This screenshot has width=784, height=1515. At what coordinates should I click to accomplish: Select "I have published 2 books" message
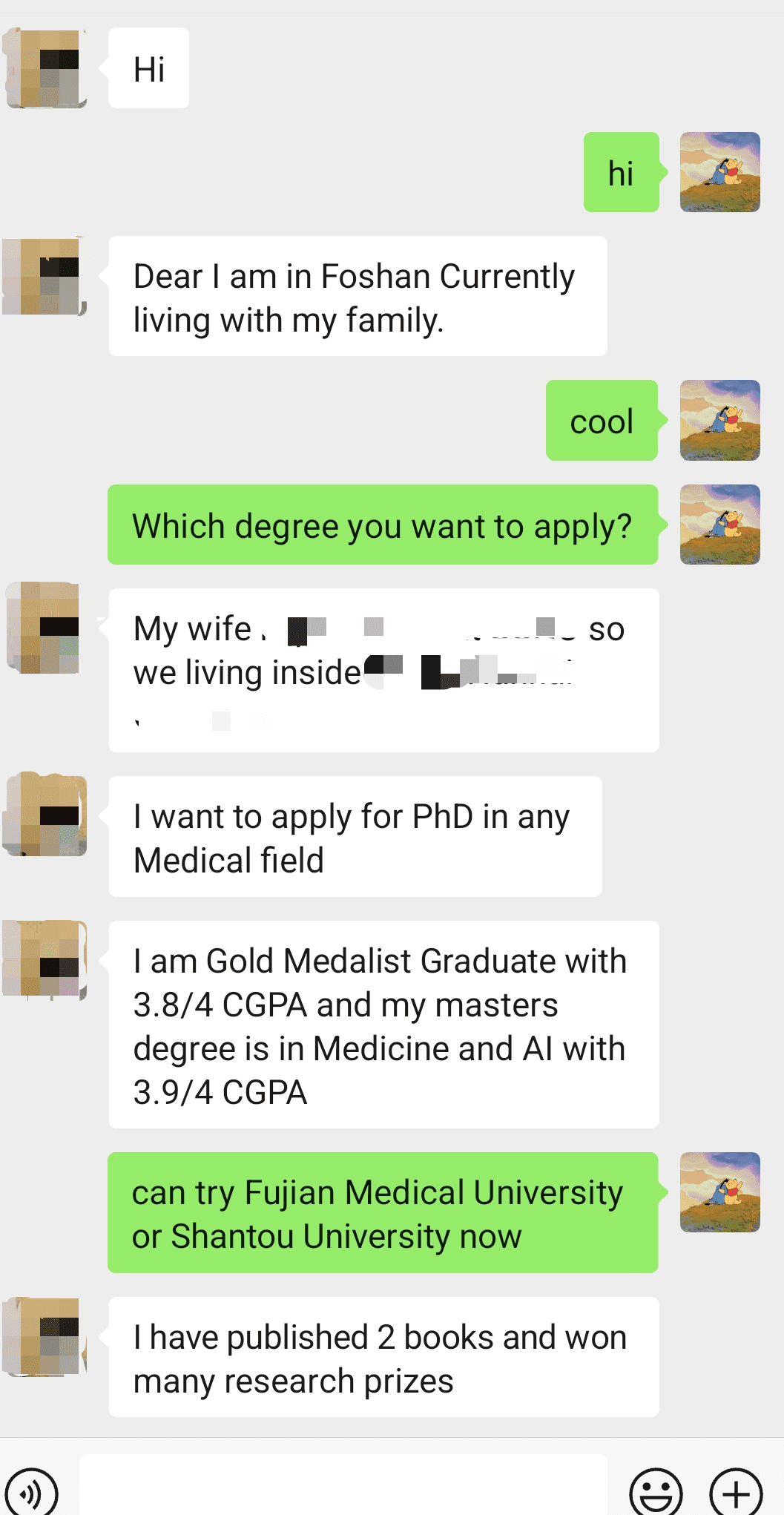(383, 1357)
